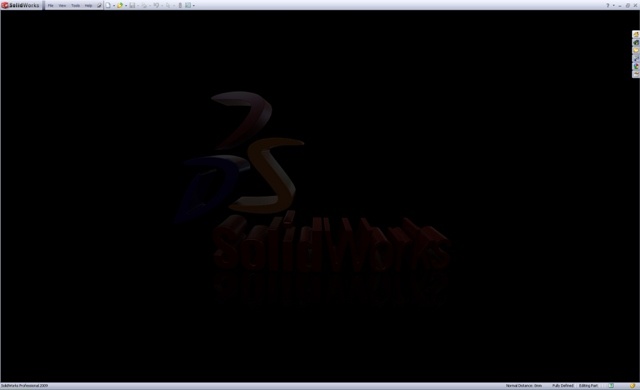Image resolution: width=640 pixels, height=390 pixels.
Task: Click the green status bar icon
Action: point(611,386)
